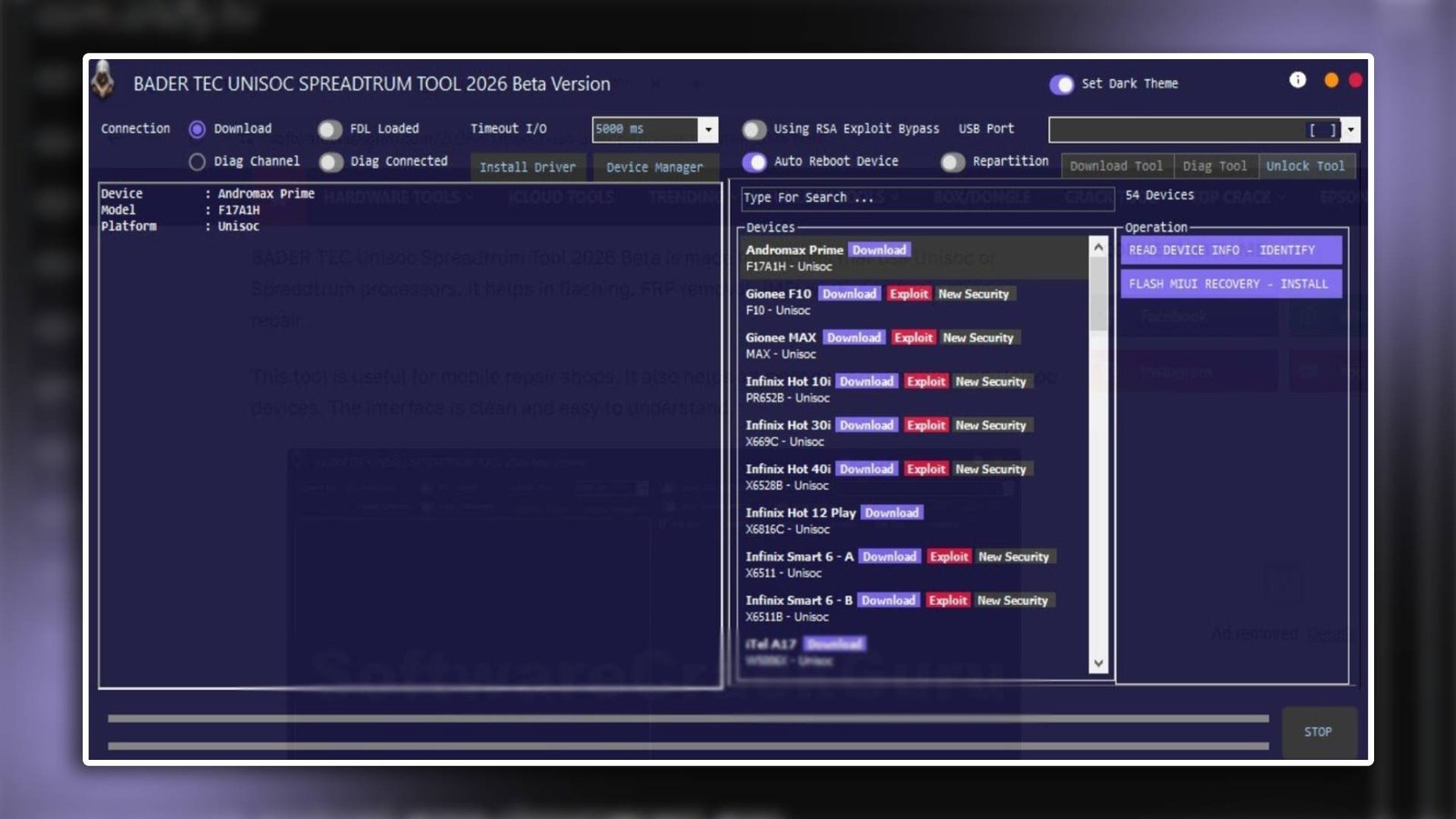Click Read Device Info - Identify button
Viewport: 1456px width, 819px height.
pos(1230,250)
